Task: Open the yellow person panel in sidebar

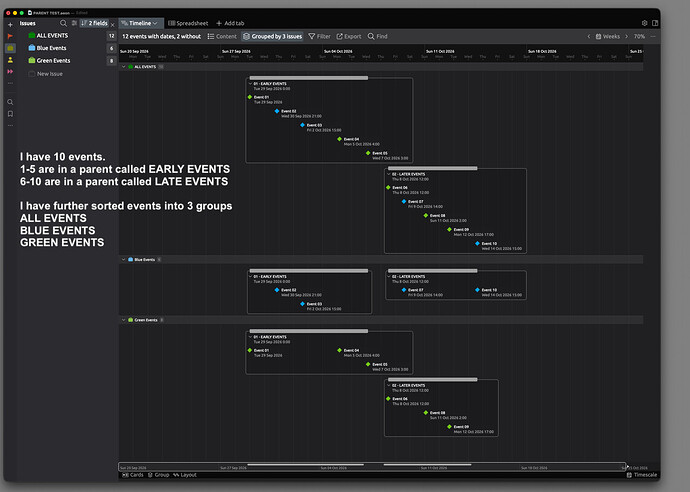Action: point(10,60)
